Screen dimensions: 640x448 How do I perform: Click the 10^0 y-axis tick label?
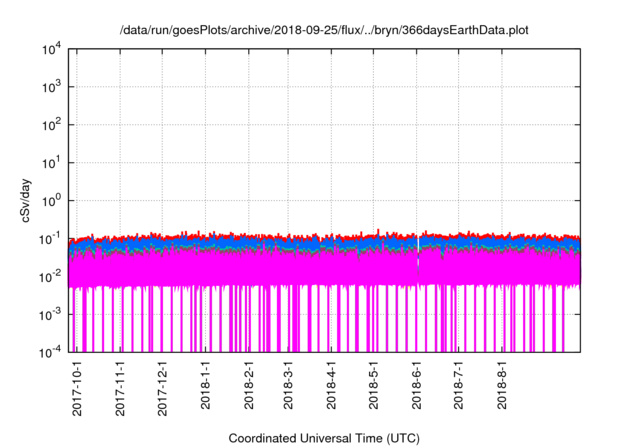click(x=52, y=201)
